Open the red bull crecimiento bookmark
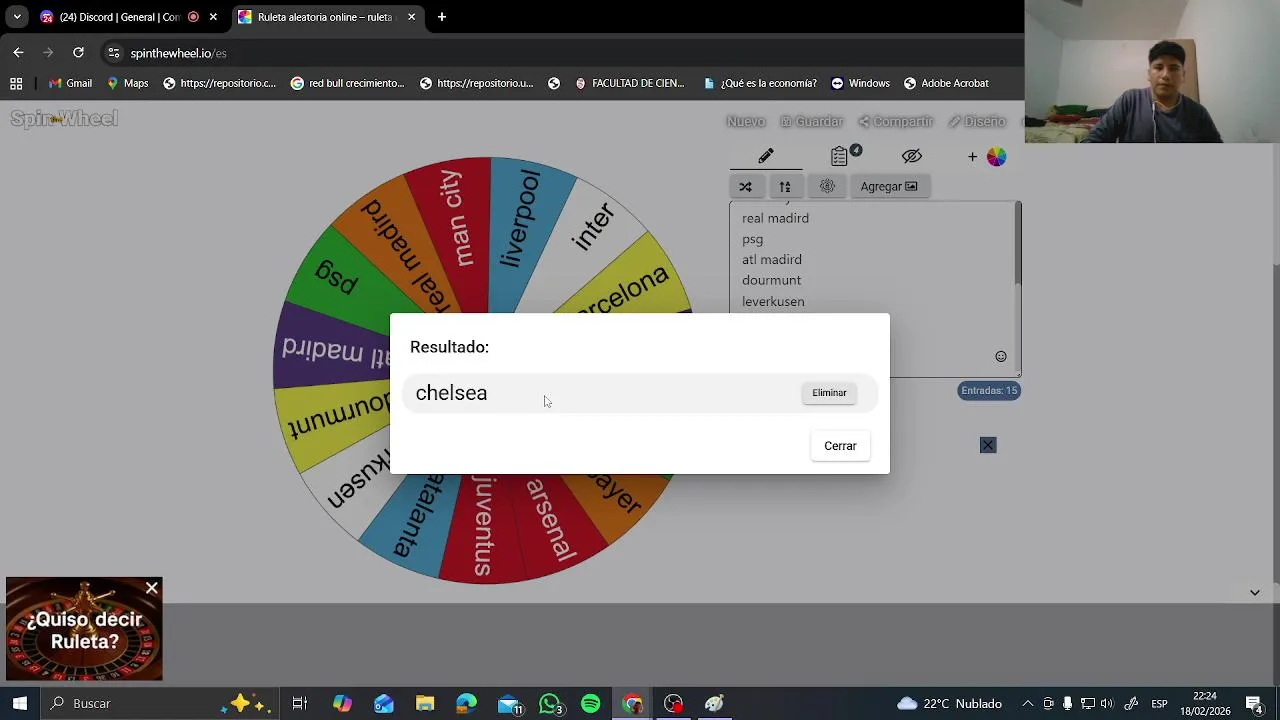The image size is (1280, 720). (x=347, y=83)
